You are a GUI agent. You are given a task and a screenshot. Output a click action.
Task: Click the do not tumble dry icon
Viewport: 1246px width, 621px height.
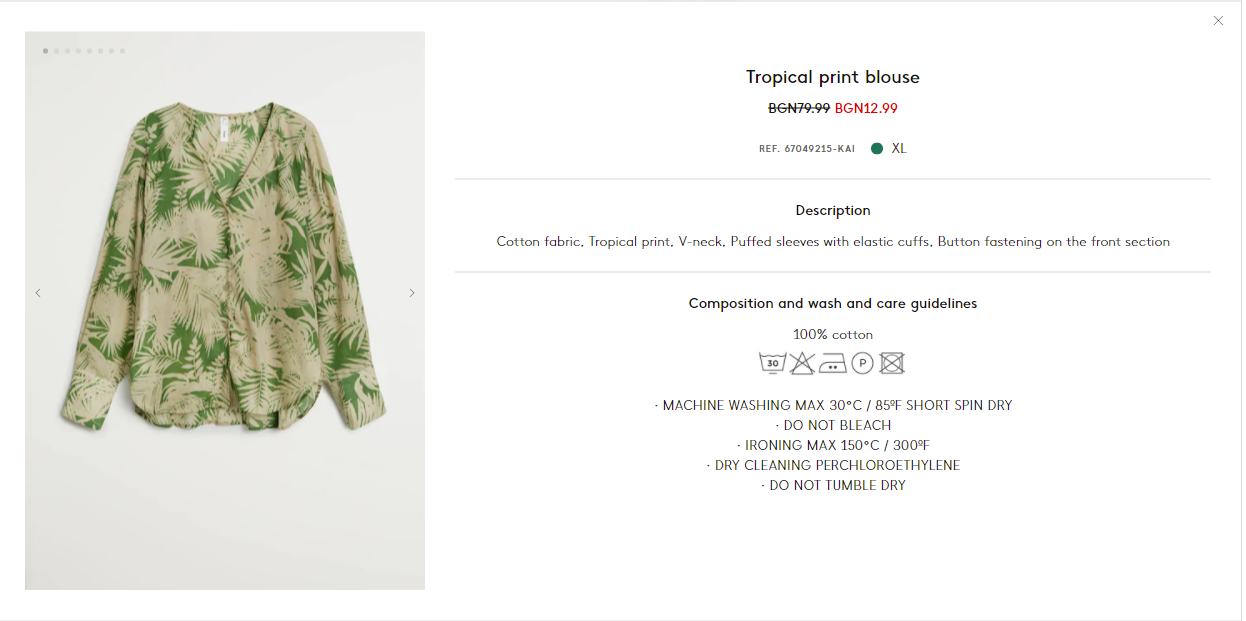892,363
